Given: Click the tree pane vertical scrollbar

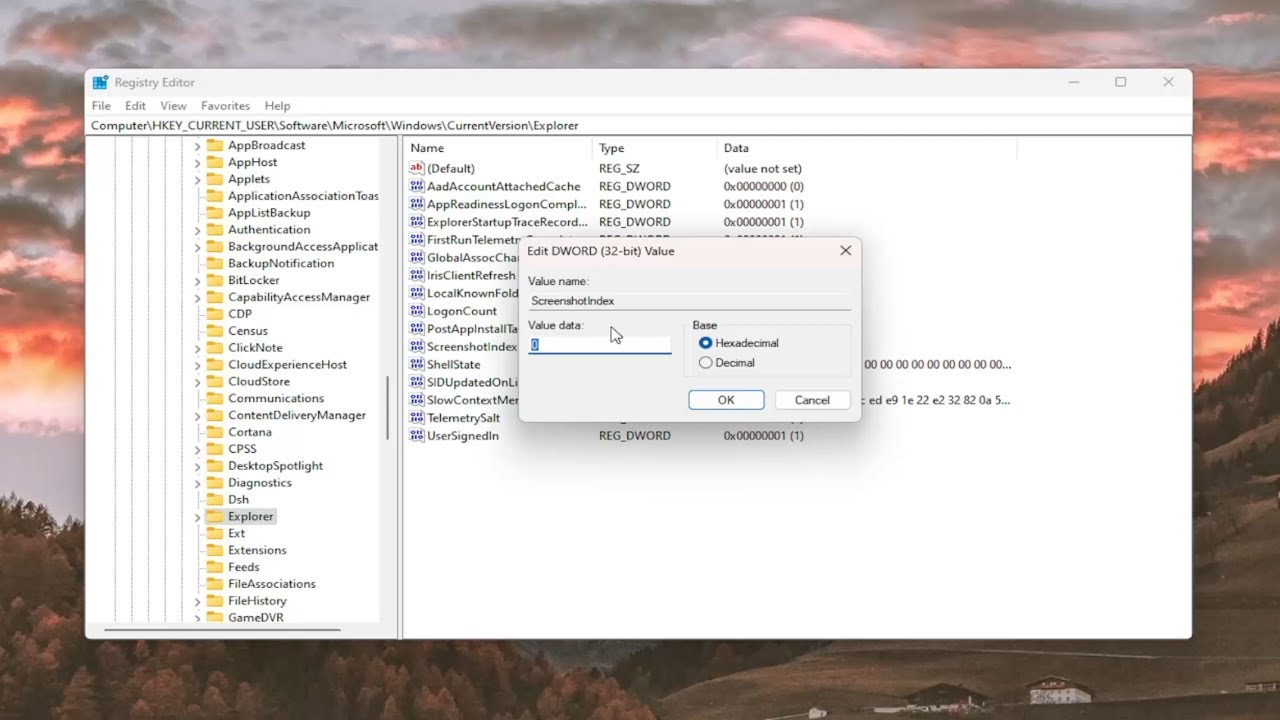Looking at the screenshot, I should tap(387, 408).
